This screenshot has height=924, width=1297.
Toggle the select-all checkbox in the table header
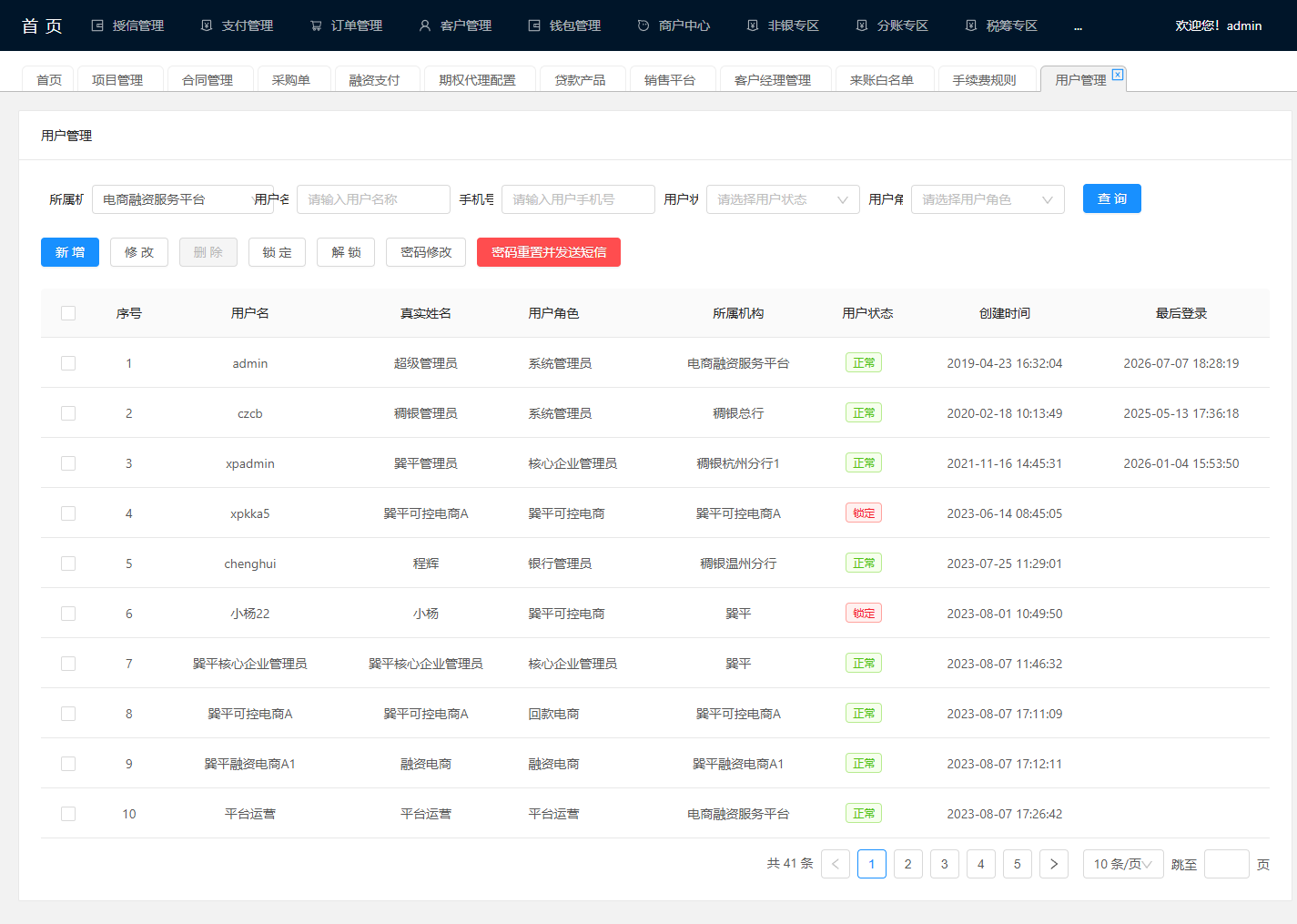68,313
